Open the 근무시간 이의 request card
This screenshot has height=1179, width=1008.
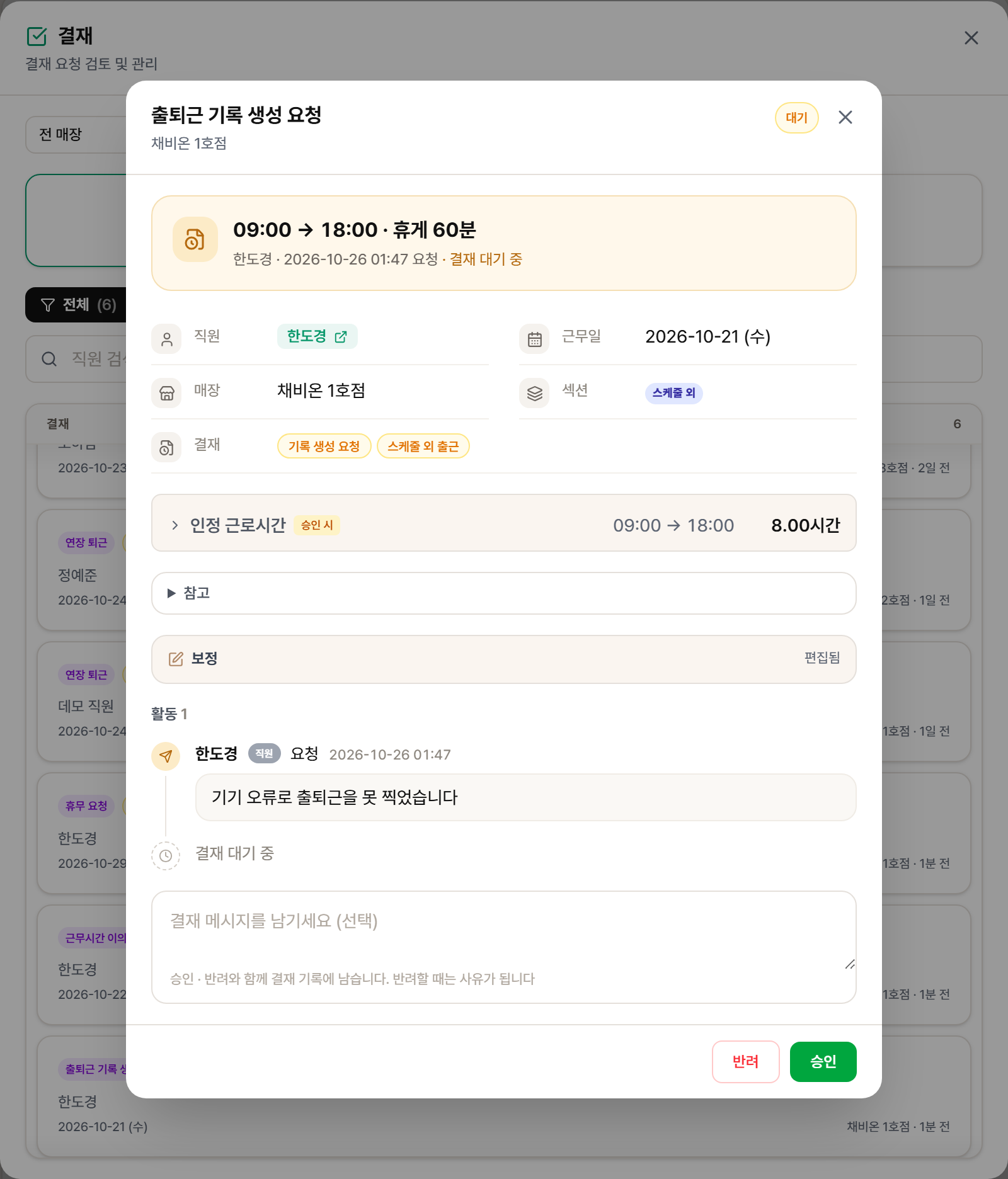point(83,965)
